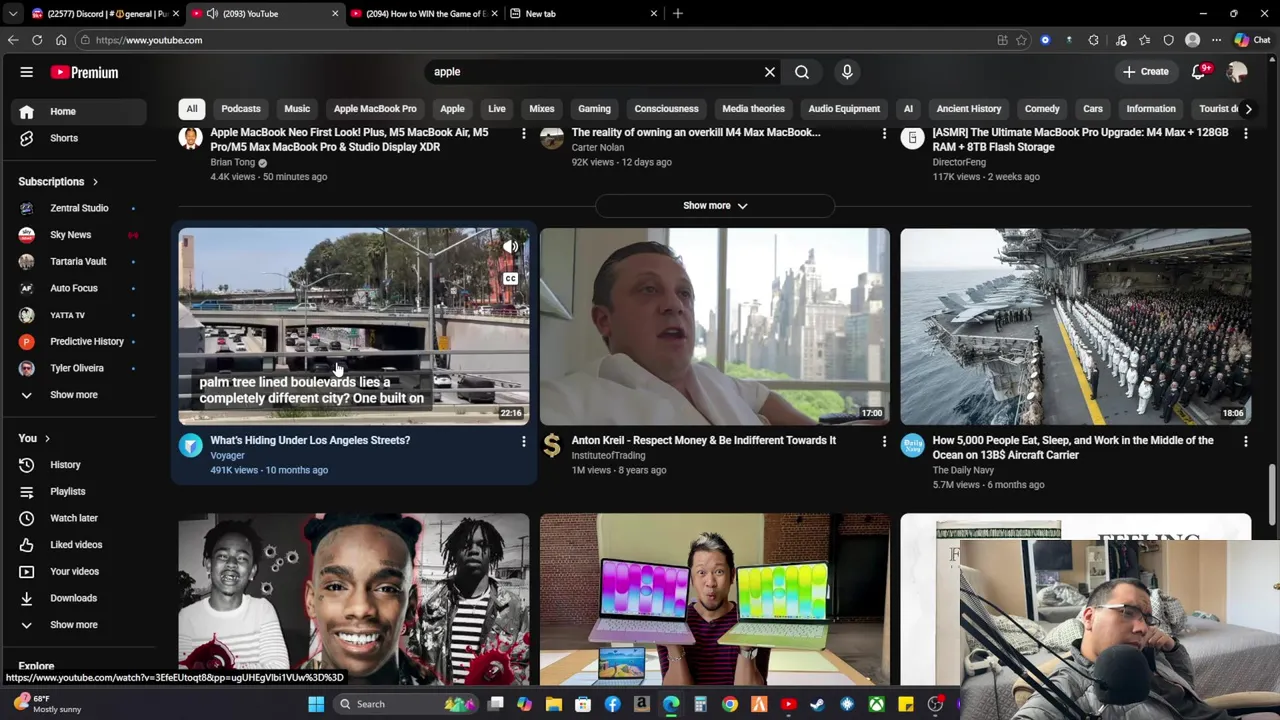The width and height of the screenshot is (1280, 720).
Task: Open the Tyler Oliveira channel
Action: point(79,368)
